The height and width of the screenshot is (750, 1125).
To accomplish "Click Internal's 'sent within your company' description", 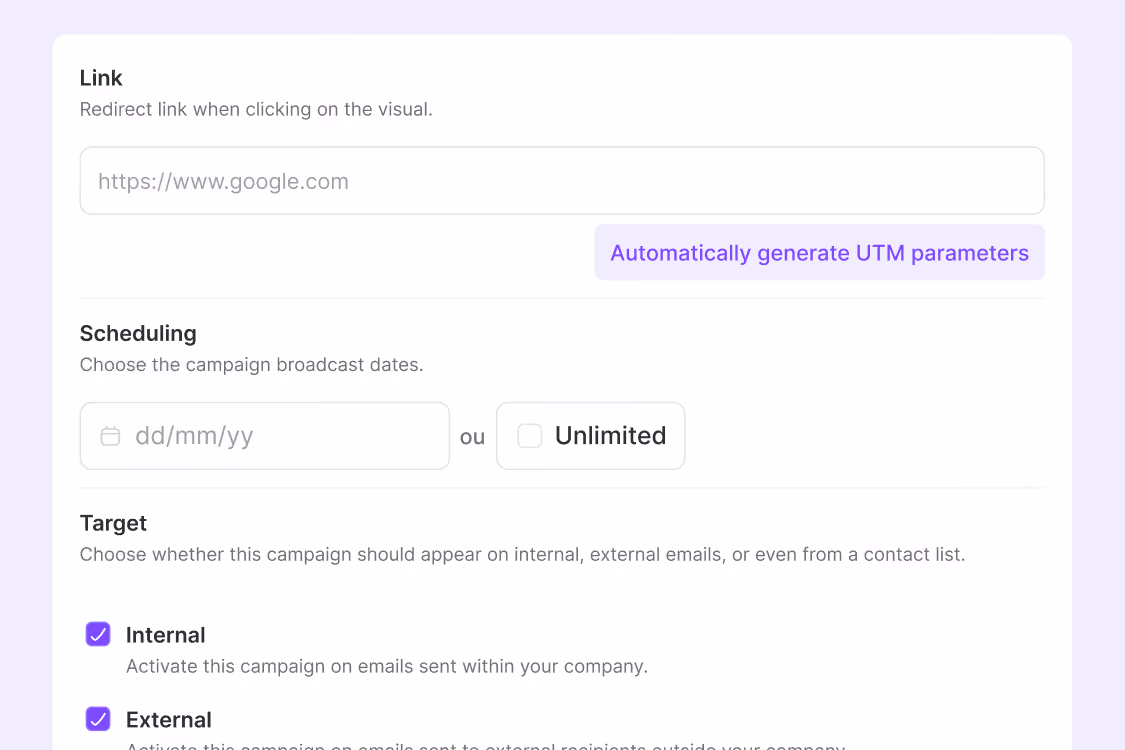I will click(x=387, y=666).
